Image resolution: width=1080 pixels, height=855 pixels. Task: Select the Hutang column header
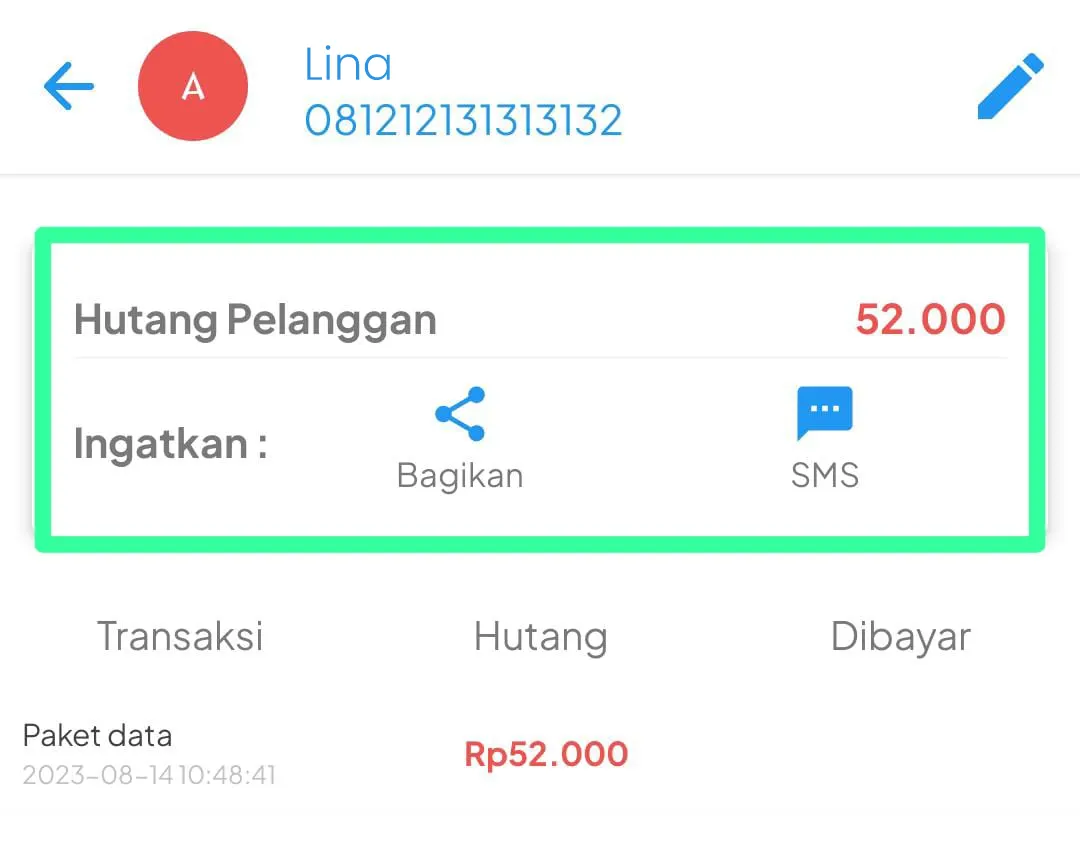tap(540, 636)
